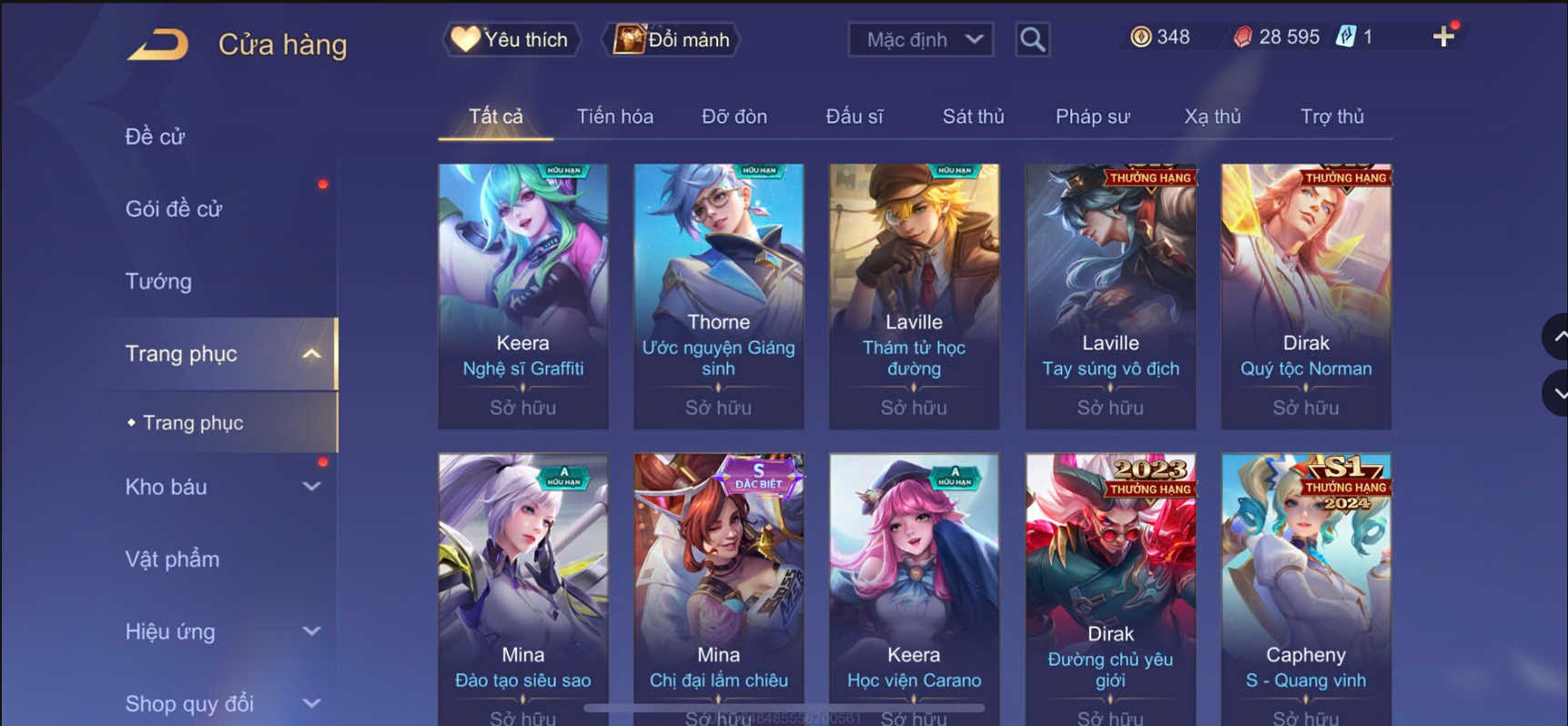Switch to the Pháp sư tab

pyautogui.click(x=1092, y=116)
